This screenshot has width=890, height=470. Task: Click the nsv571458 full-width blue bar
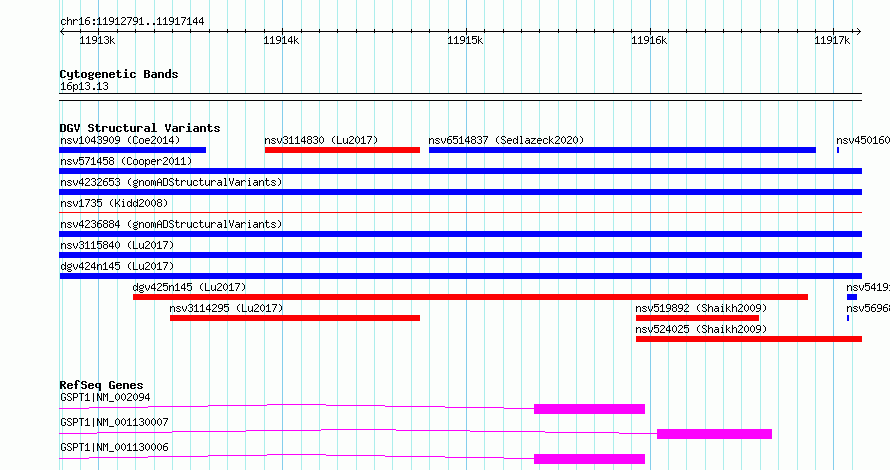(x=461, y=171)
